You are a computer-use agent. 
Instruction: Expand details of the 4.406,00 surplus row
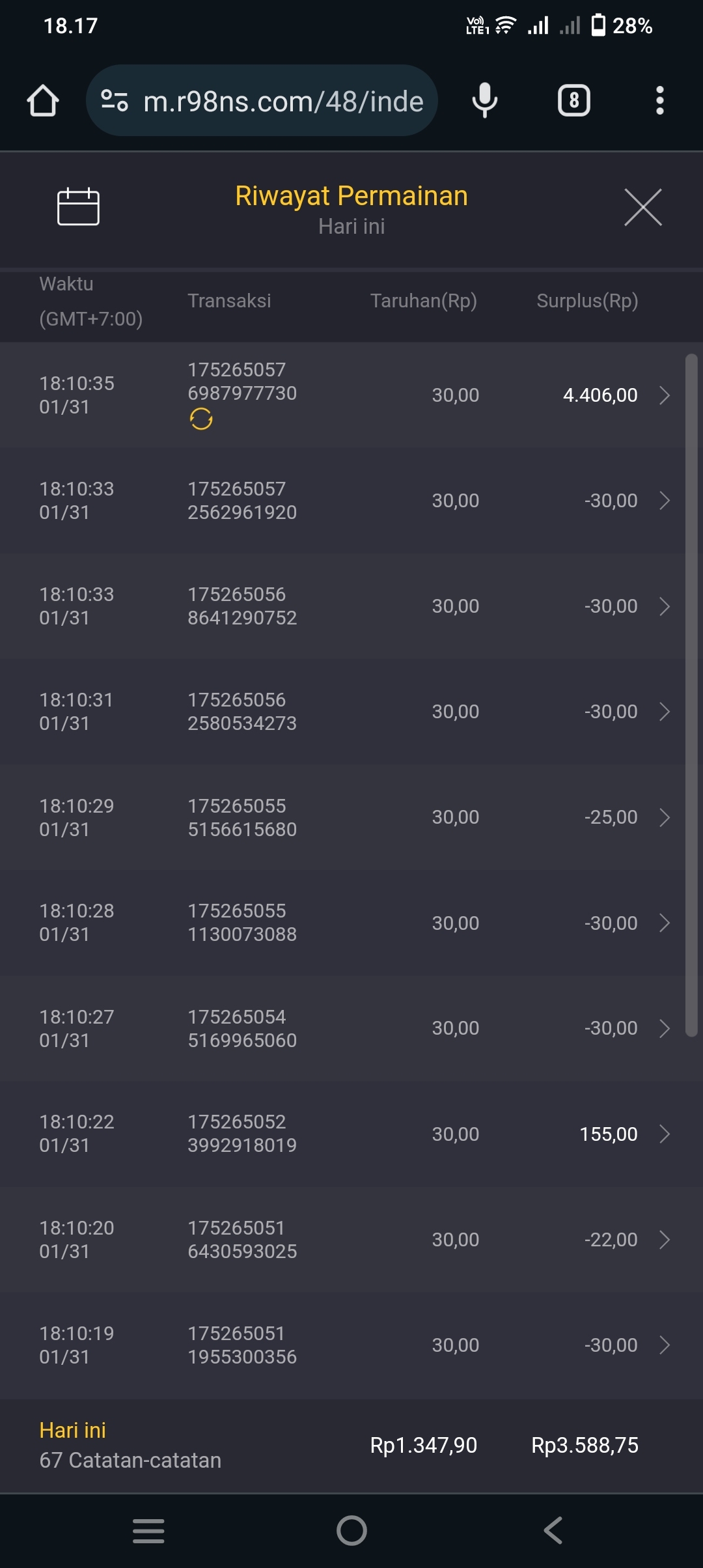click(x=664, y=395)
